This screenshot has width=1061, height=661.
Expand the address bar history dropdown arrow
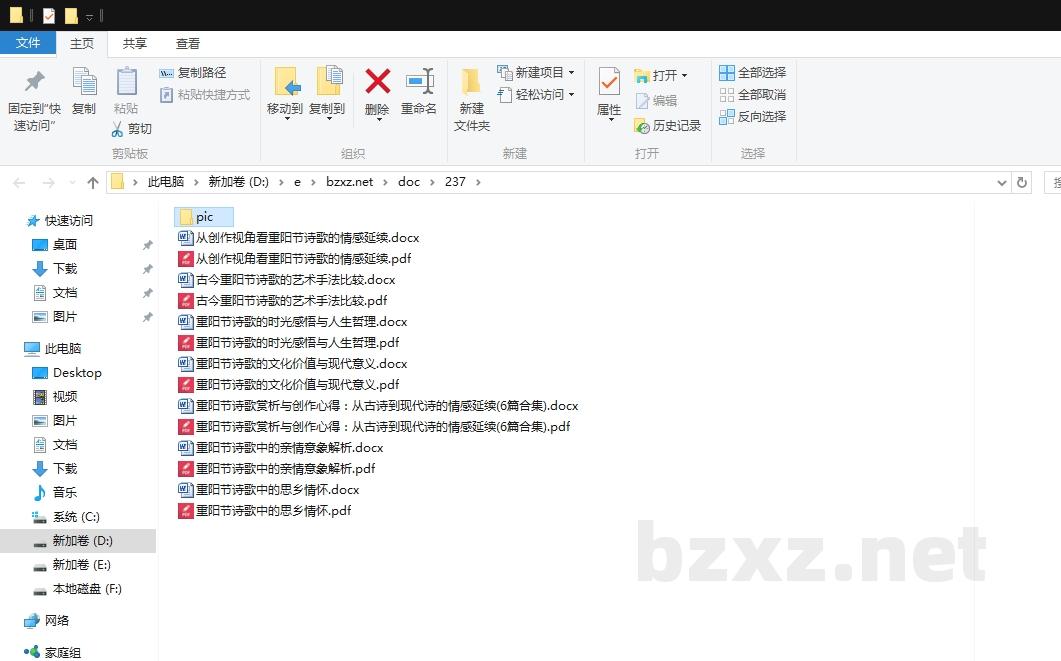1002,182
